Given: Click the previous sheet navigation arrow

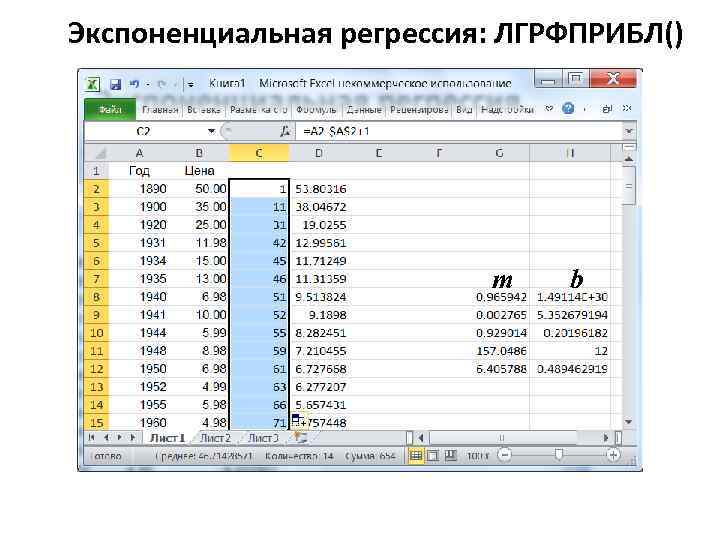Looking at the screenshot, I should click(x=107, y=438).
